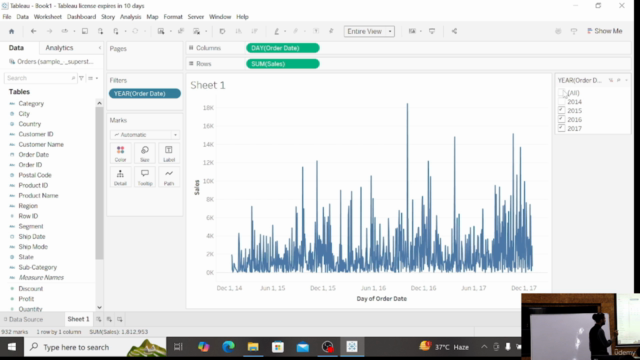
Task: Click the Windows Start button
Action: point(12,347)
